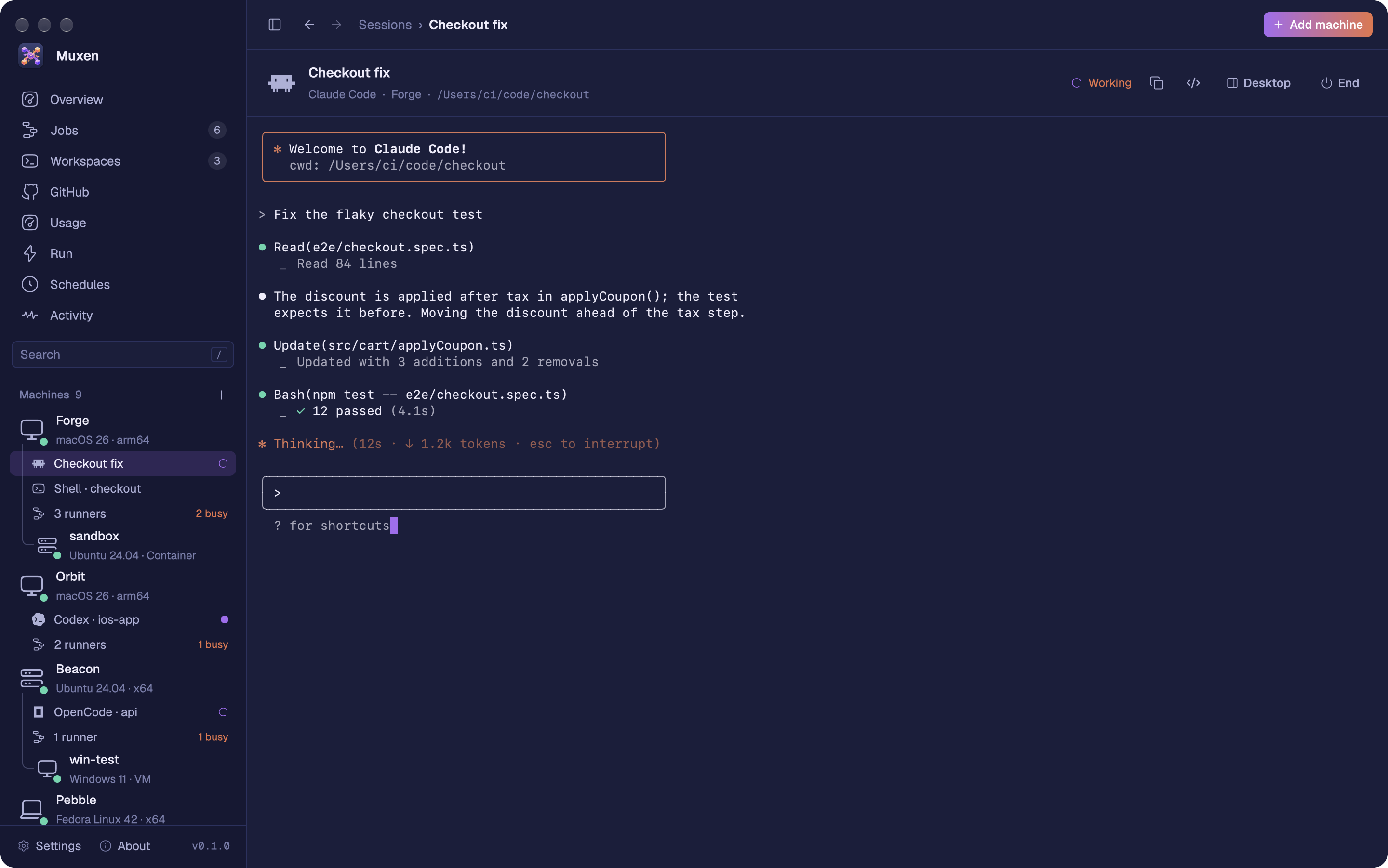Click the Checkout fix header session icon
The height and width of the screenshot is (868, 1388).
[x=281, y=83]
